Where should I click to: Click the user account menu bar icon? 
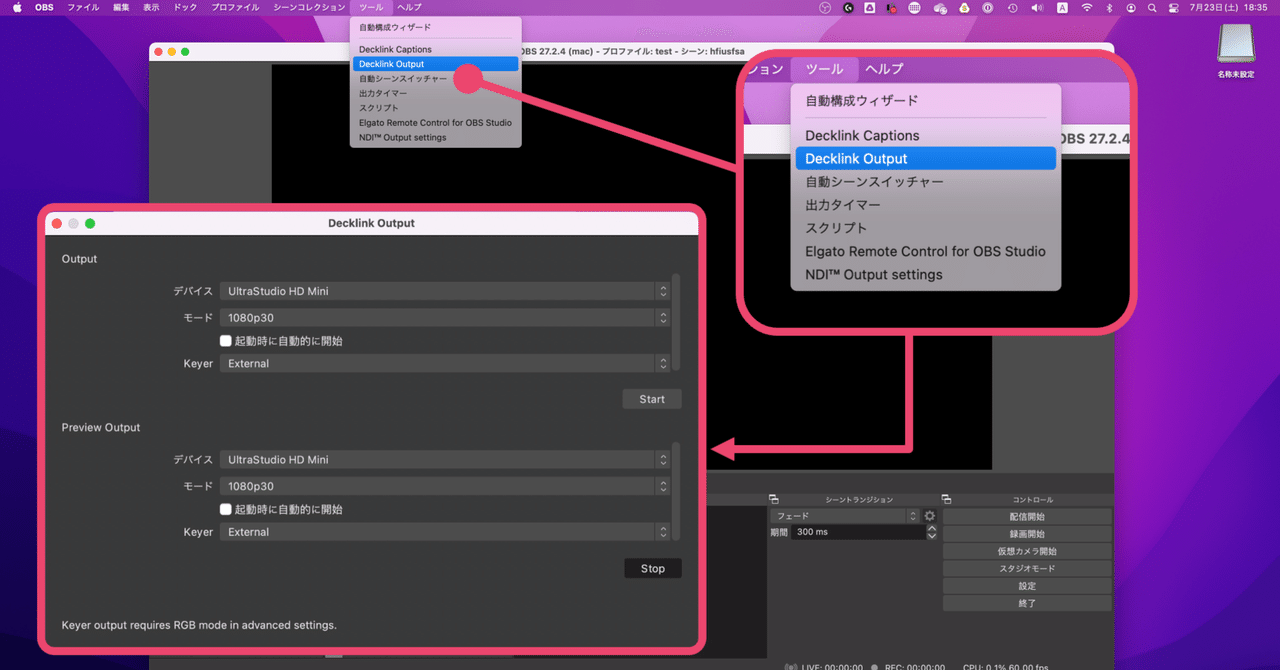pos(1131,7)
